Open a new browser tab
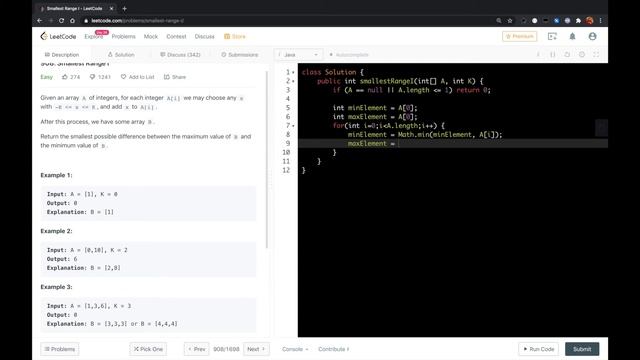 124,8
